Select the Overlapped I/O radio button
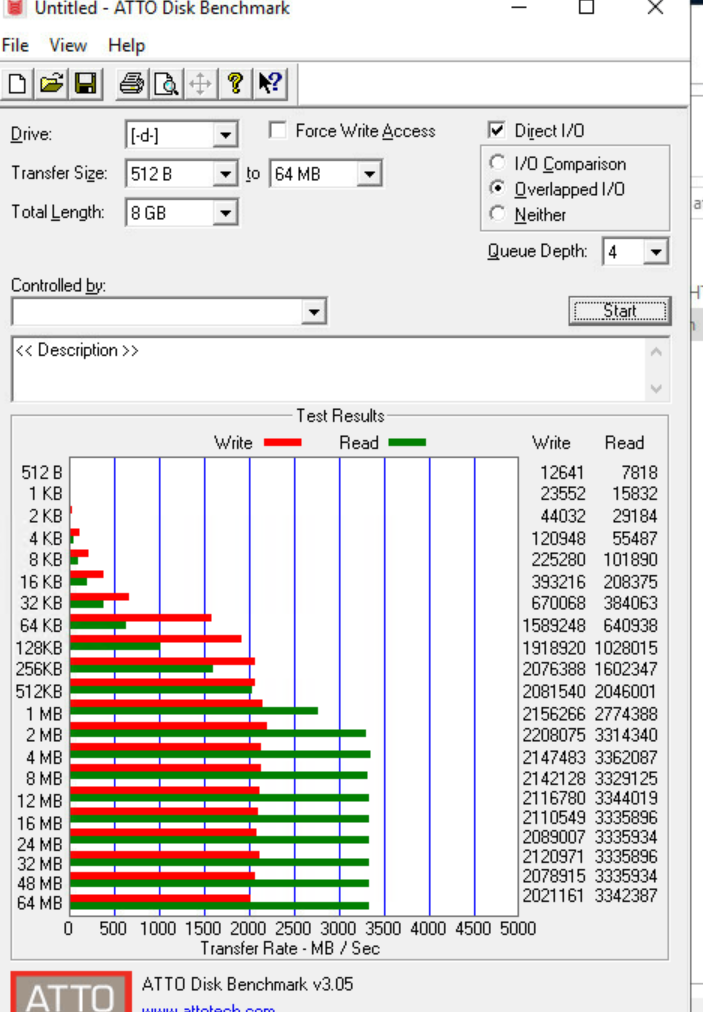Viewport: 703px width, 1012px height. click(x=497, y=188)
